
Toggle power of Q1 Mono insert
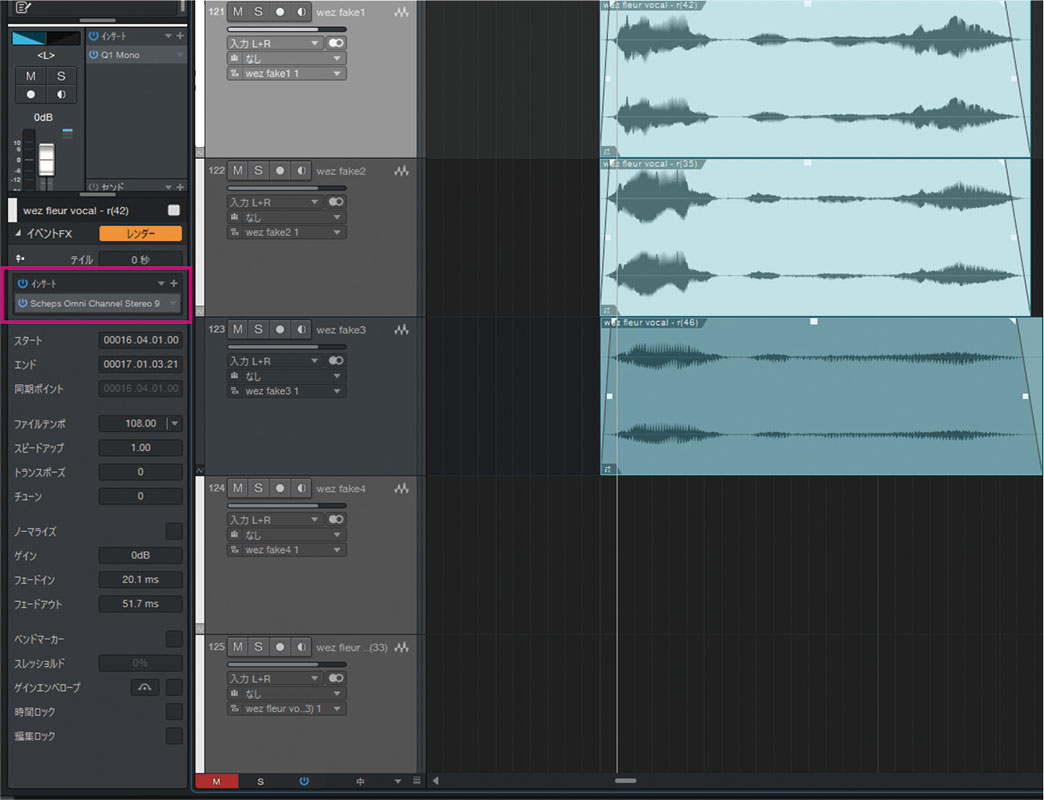click(x=93, y=55)
